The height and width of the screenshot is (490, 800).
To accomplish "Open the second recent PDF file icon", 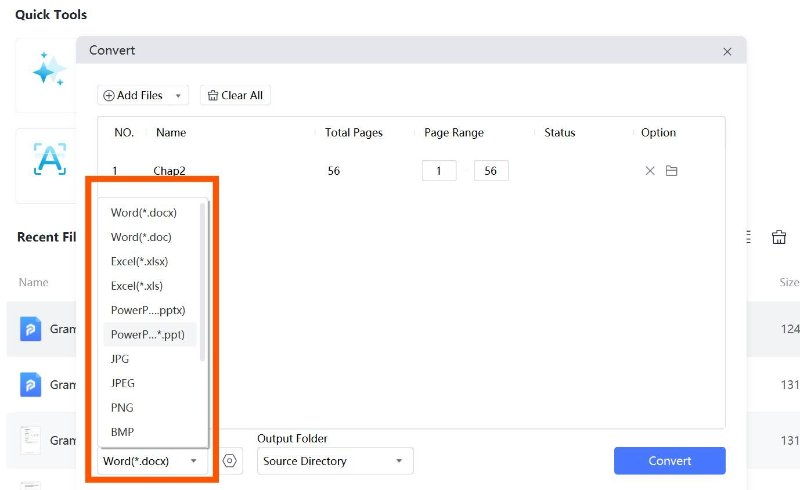I will click(31, 385).
